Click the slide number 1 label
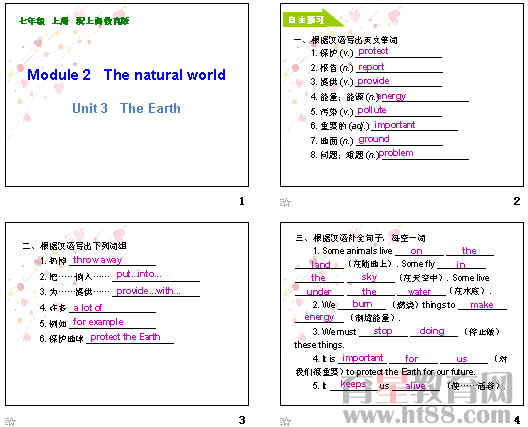The width and height of the screenshot is (528, 427). point(242,201)
